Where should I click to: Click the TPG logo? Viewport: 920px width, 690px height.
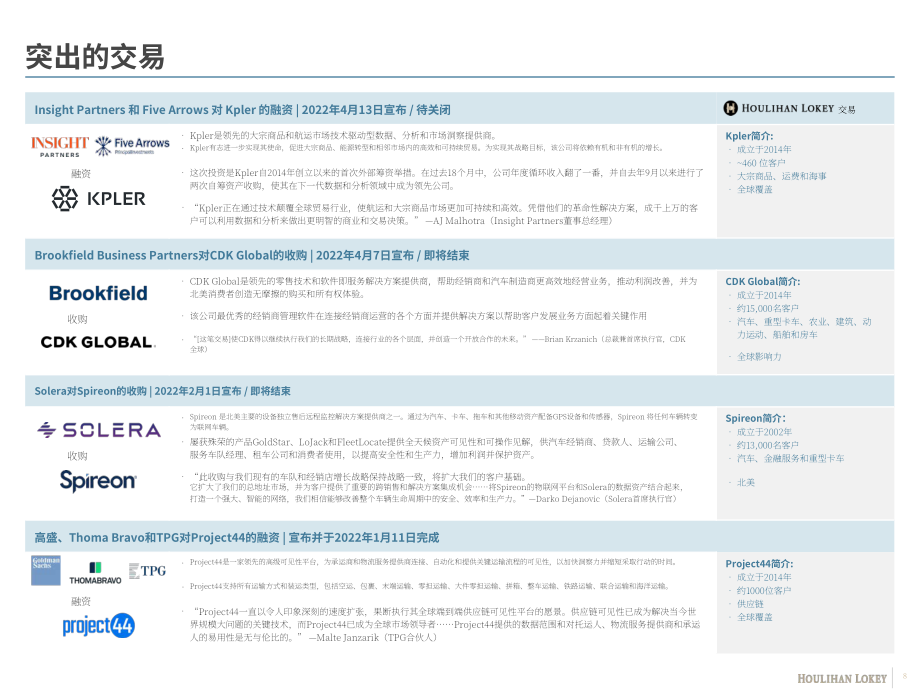(x=147, y=571)
